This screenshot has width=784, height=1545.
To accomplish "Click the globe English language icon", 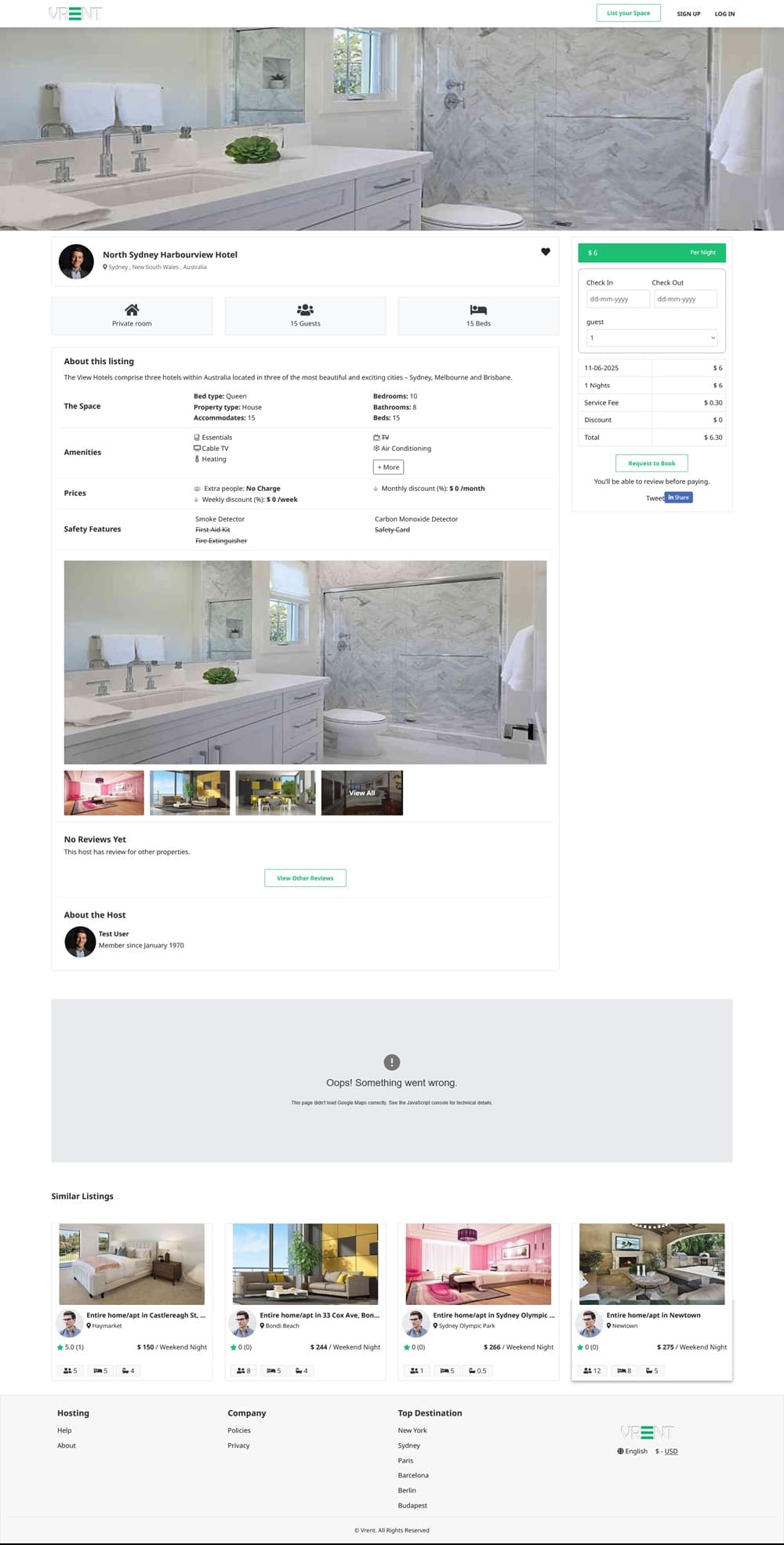I will point(620,1451).
